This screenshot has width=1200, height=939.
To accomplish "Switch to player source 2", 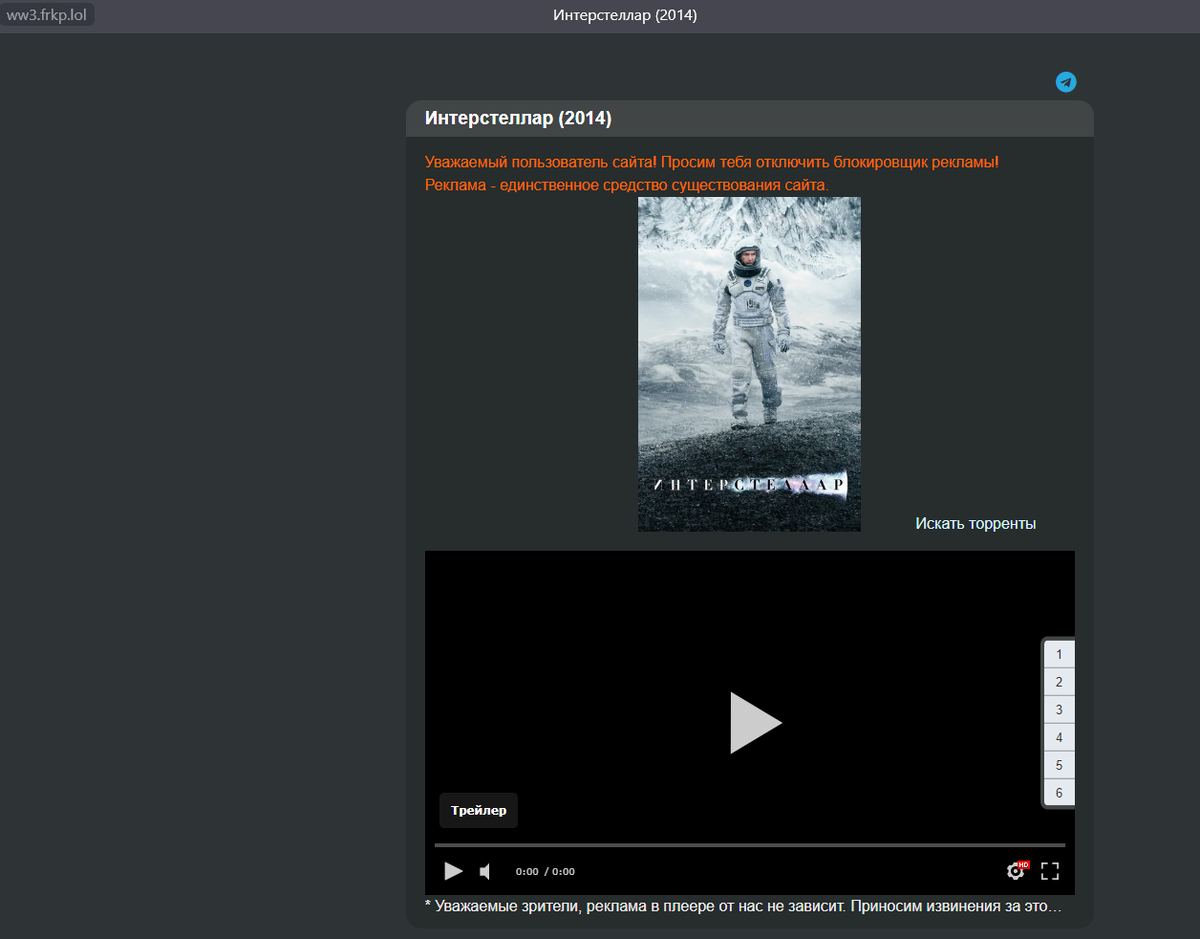I will click(1059, 682).
